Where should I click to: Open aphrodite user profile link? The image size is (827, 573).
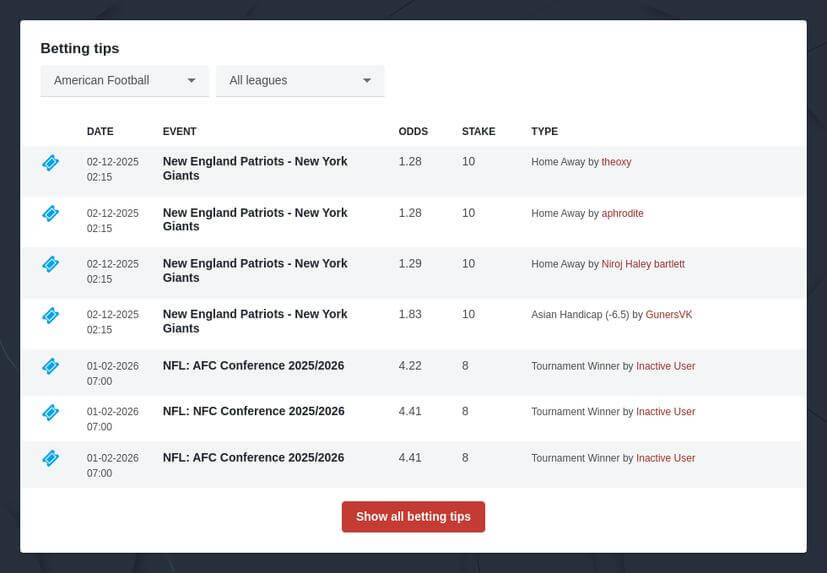[622, 214]
